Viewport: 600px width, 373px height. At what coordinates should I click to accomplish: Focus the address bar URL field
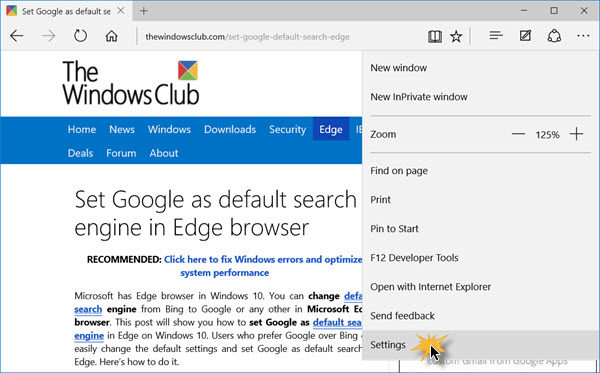point(247,37)
